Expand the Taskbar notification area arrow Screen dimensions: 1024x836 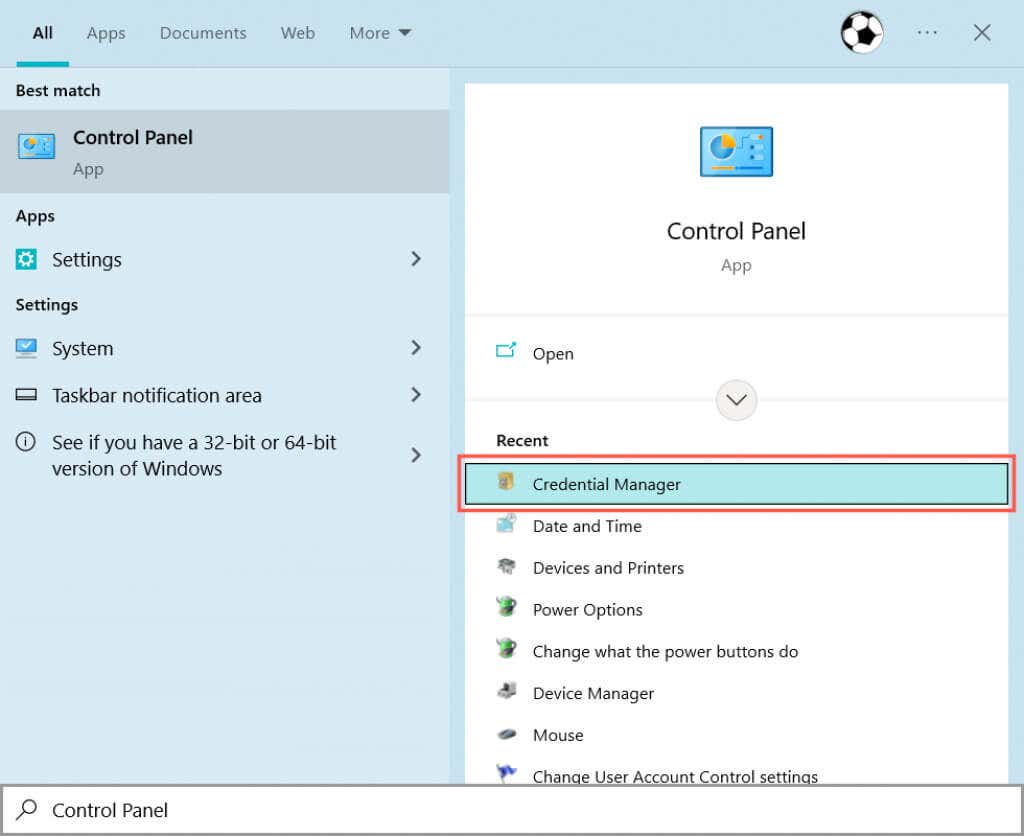(416, 394)
